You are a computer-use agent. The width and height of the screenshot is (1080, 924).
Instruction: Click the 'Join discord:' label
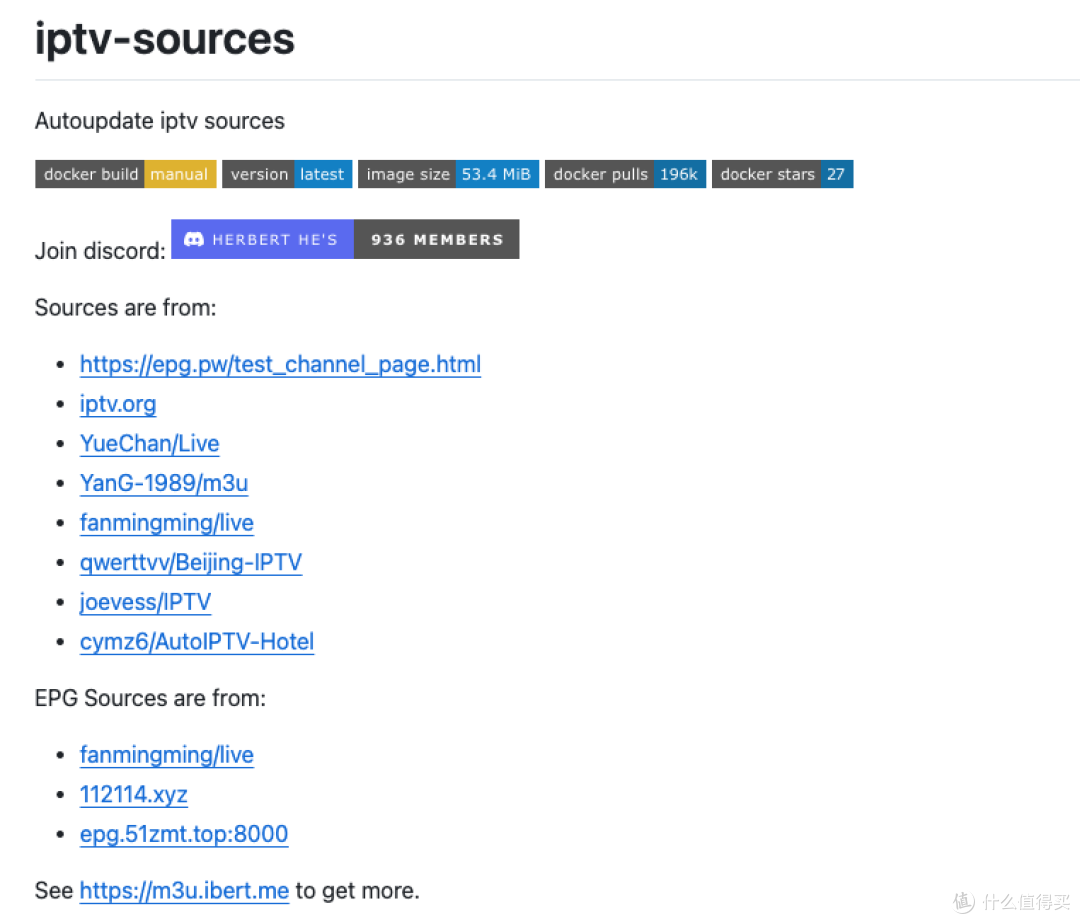(x=101, y=251)
